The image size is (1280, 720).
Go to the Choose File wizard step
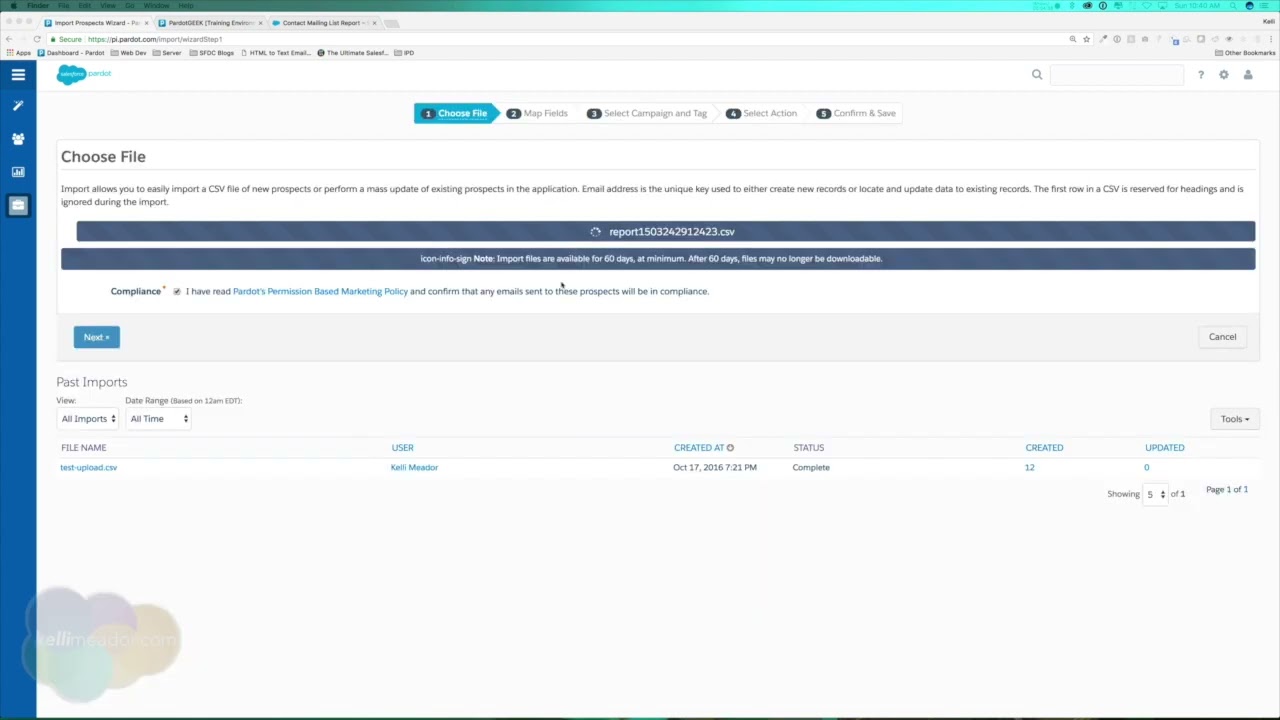455,113
